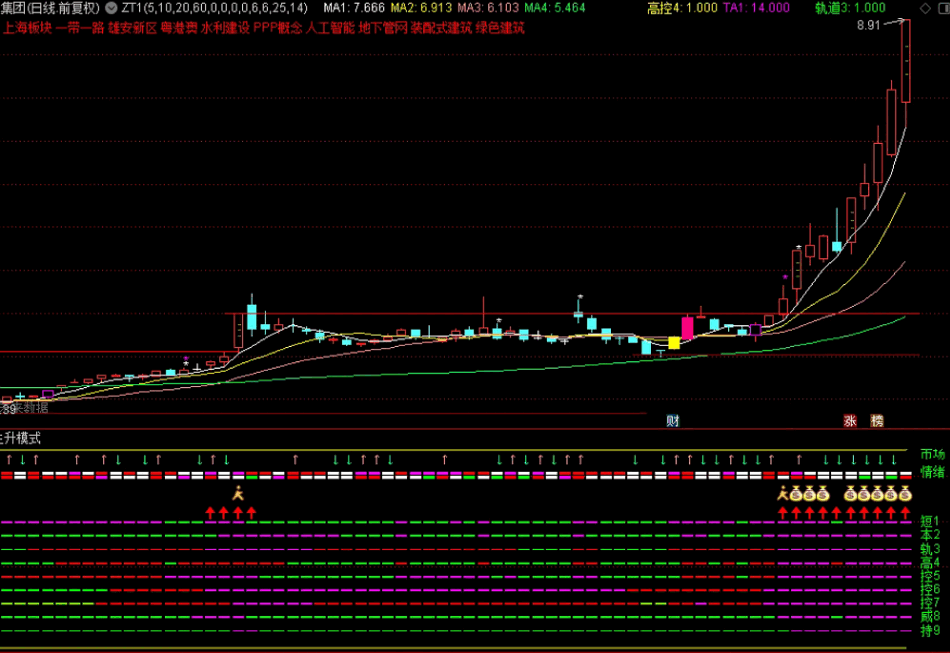Select the yellow highlighted candlestick

point(674,343)
